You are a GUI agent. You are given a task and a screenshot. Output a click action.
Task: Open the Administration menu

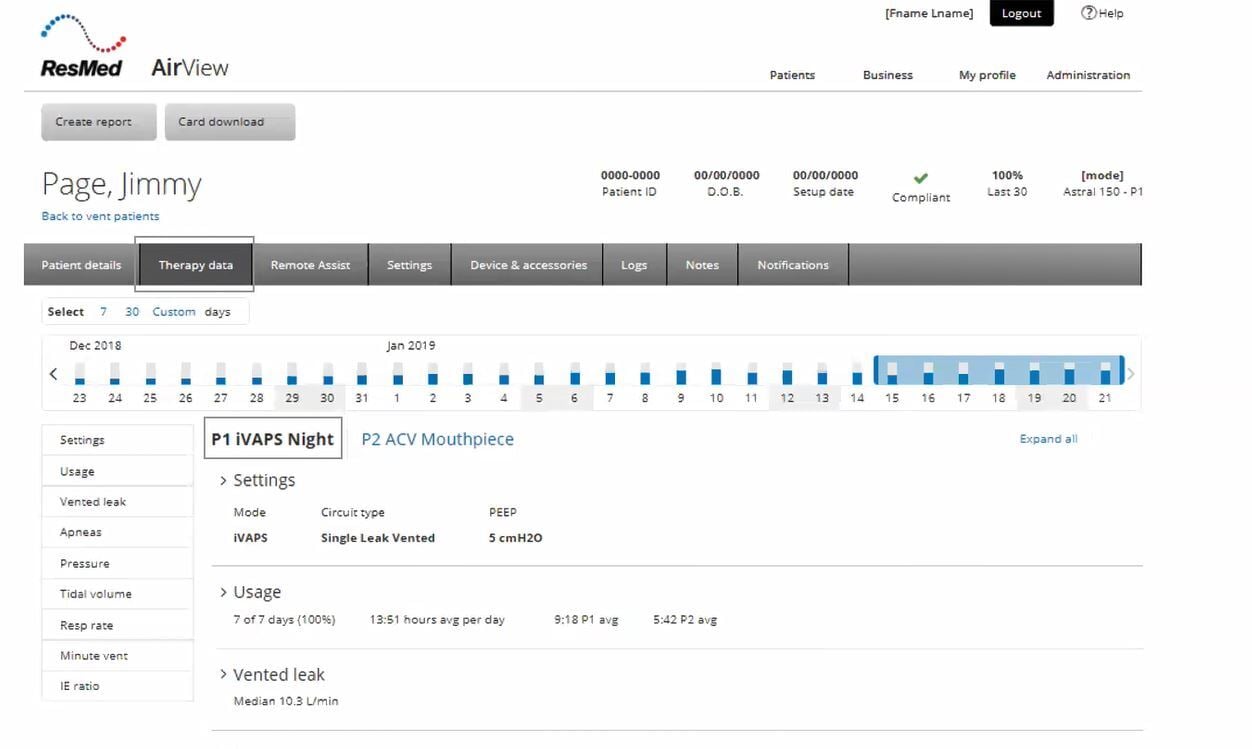[x=1087, y=75]
